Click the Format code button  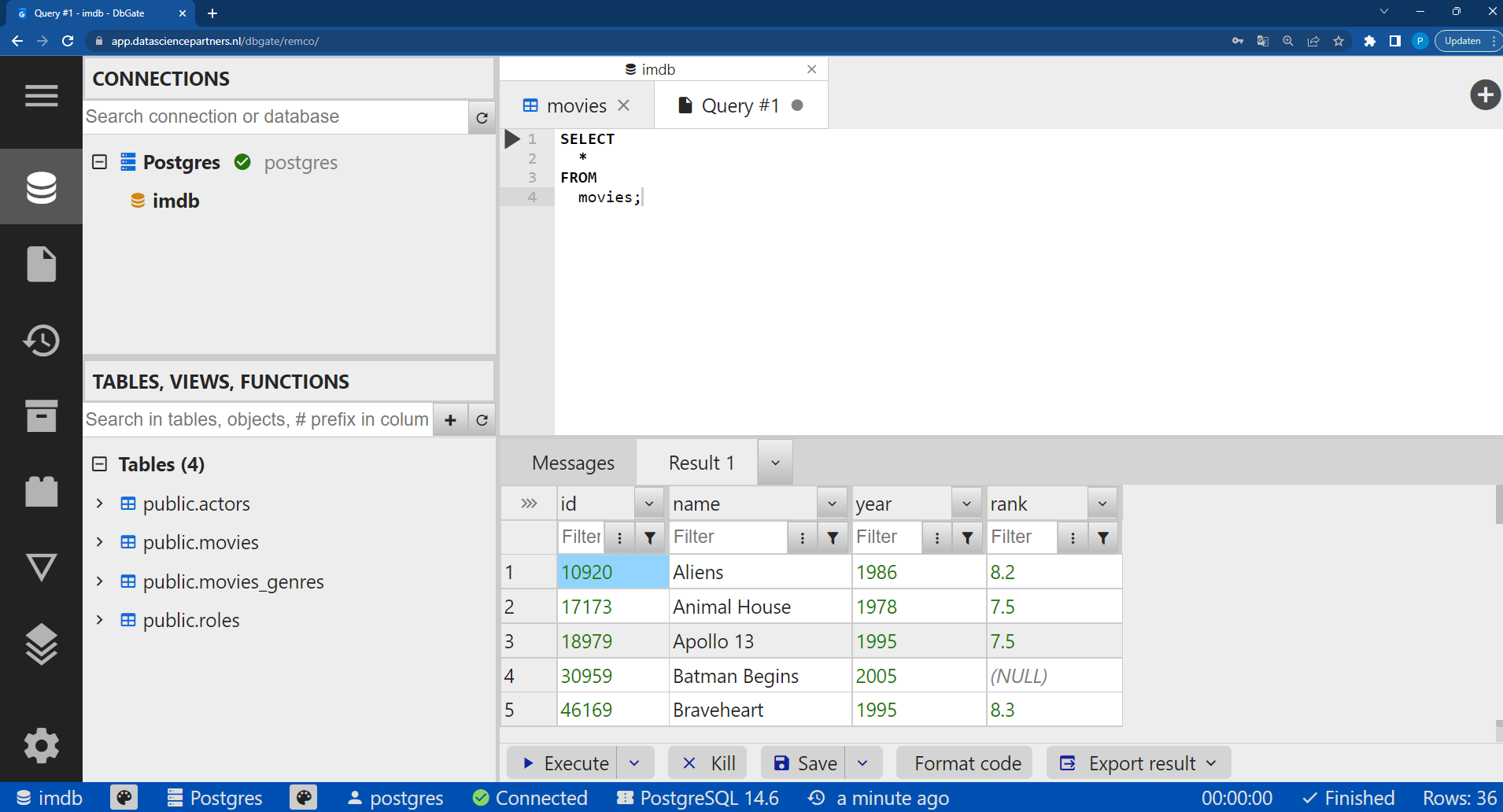[967, 763]
